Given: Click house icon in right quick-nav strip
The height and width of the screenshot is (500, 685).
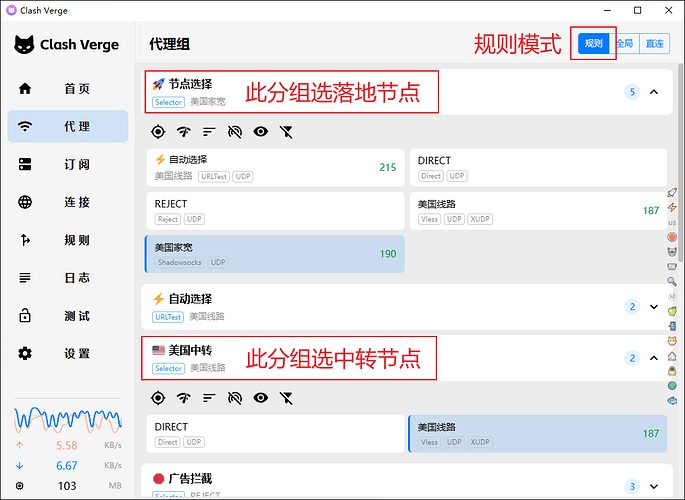Looking at the screenshot, I should (672, 356).
